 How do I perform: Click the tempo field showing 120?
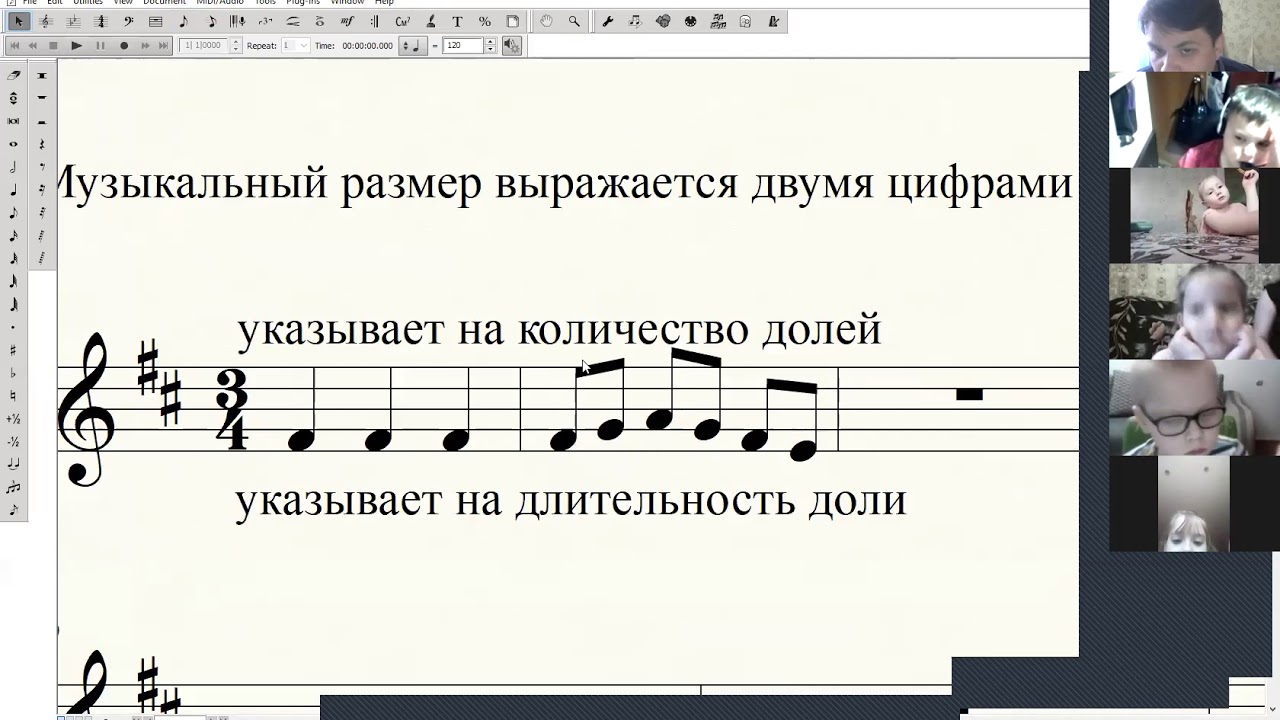(x=464, y=45)
